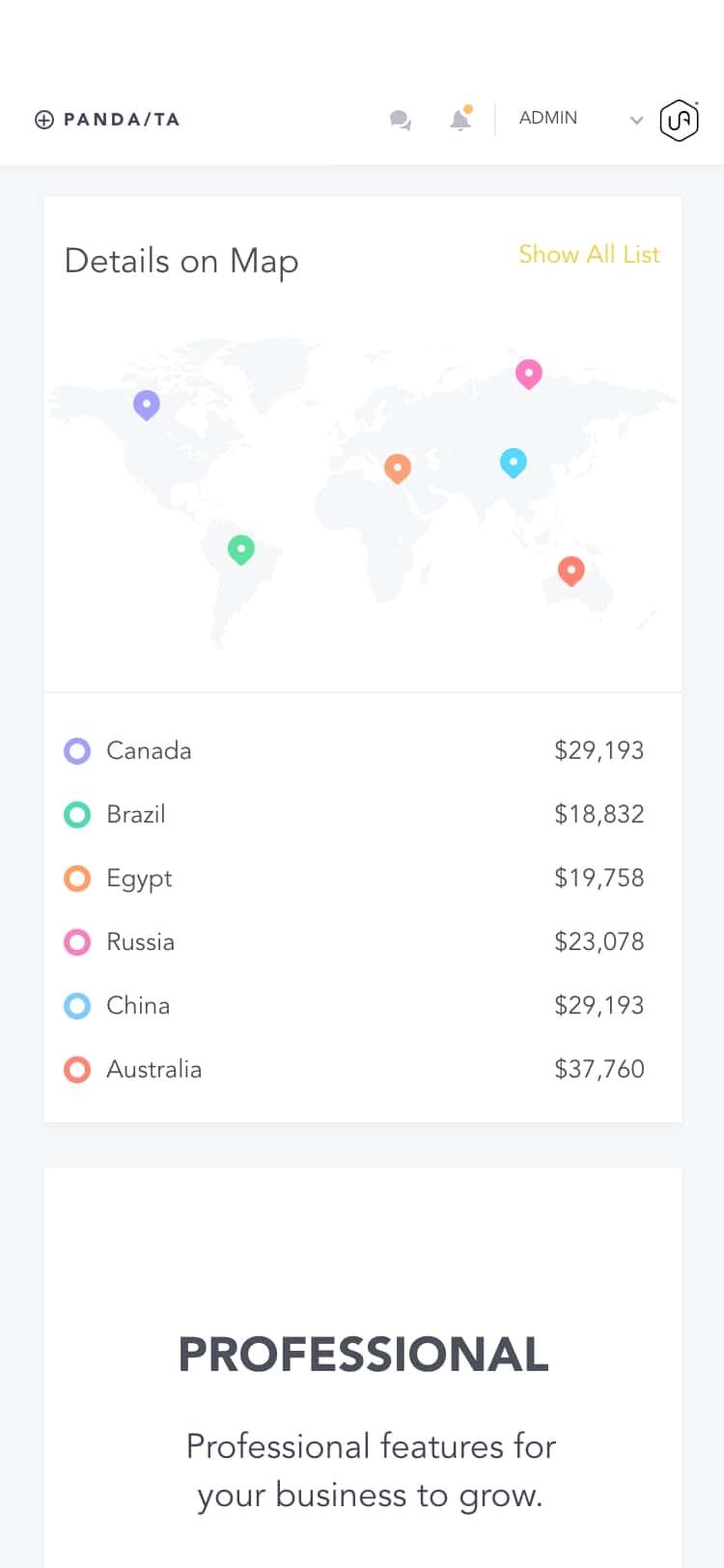Open the ADMIN account menu label
The width and height of the screenshot is (724, 1568).
coord(548,118)
